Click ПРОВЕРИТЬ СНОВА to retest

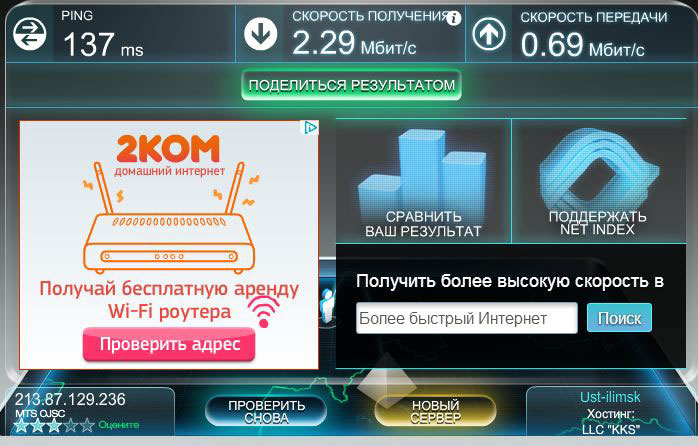[x=266, y=411]
